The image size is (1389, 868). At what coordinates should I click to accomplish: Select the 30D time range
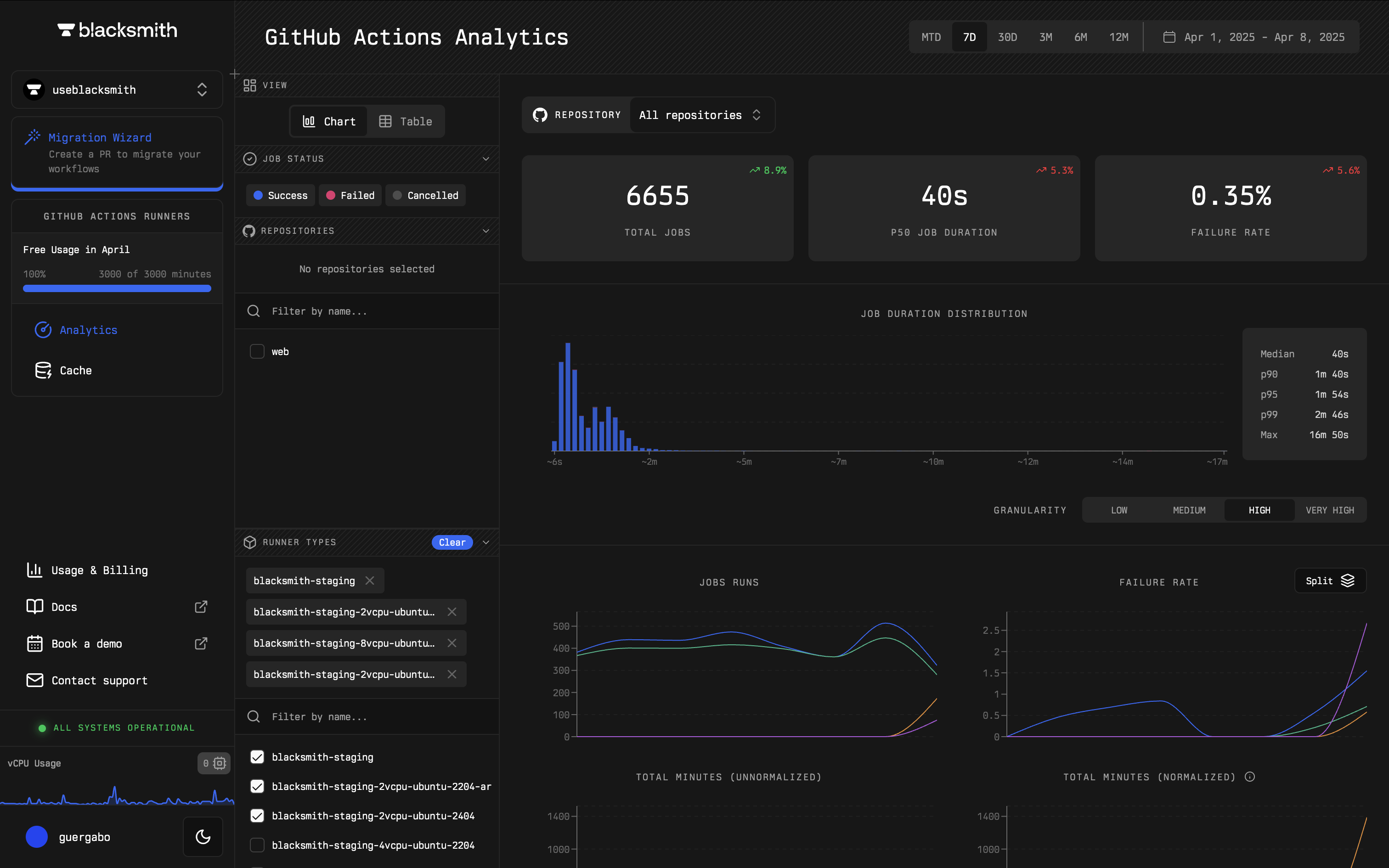click(1007, 37)
